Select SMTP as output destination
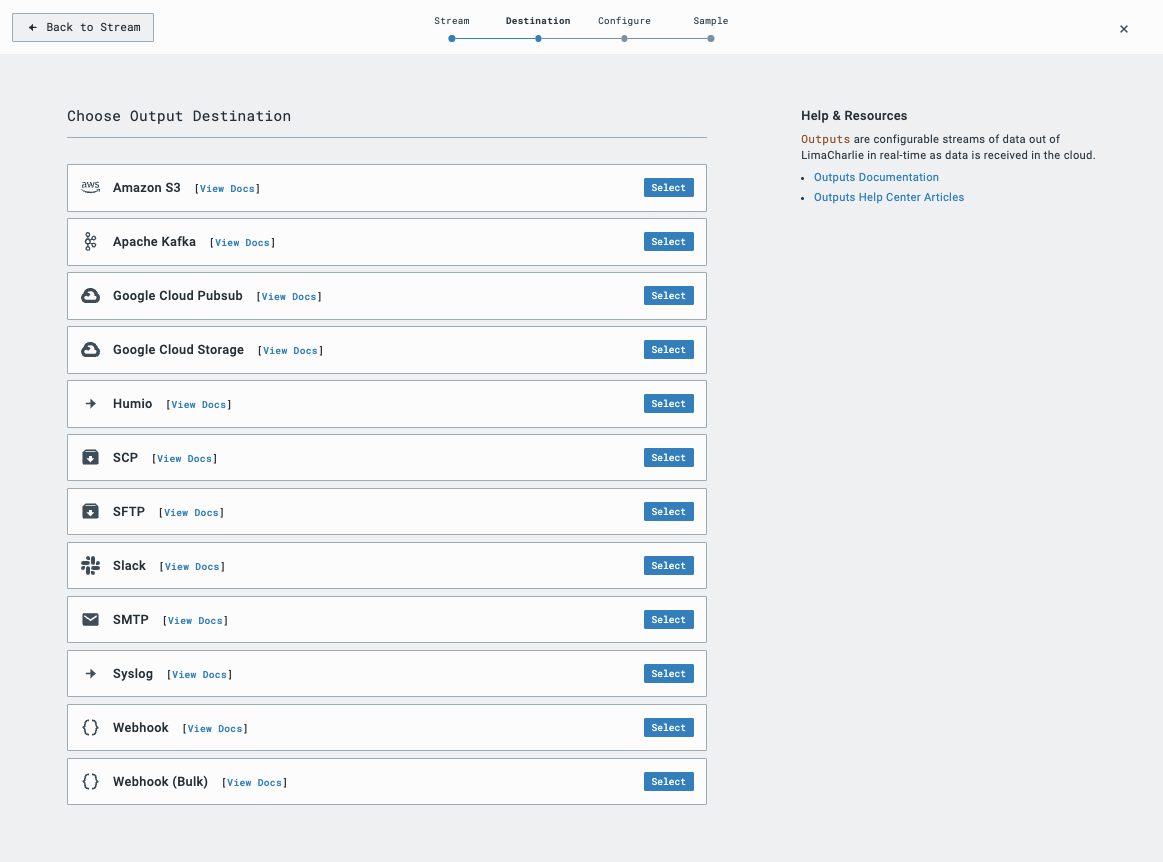This screenshot has width=1163, height=862. click(668, 619)
